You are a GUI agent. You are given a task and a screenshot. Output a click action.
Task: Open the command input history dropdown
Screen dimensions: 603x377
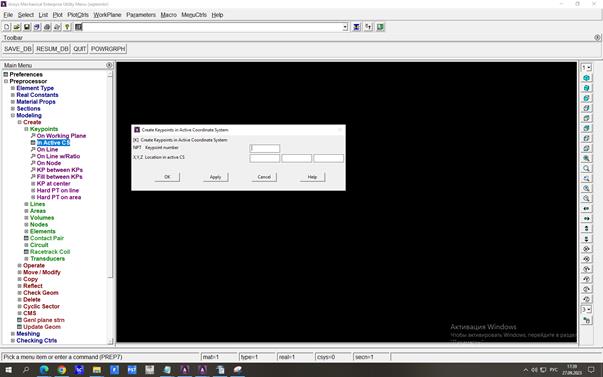(x=345, y=27)
